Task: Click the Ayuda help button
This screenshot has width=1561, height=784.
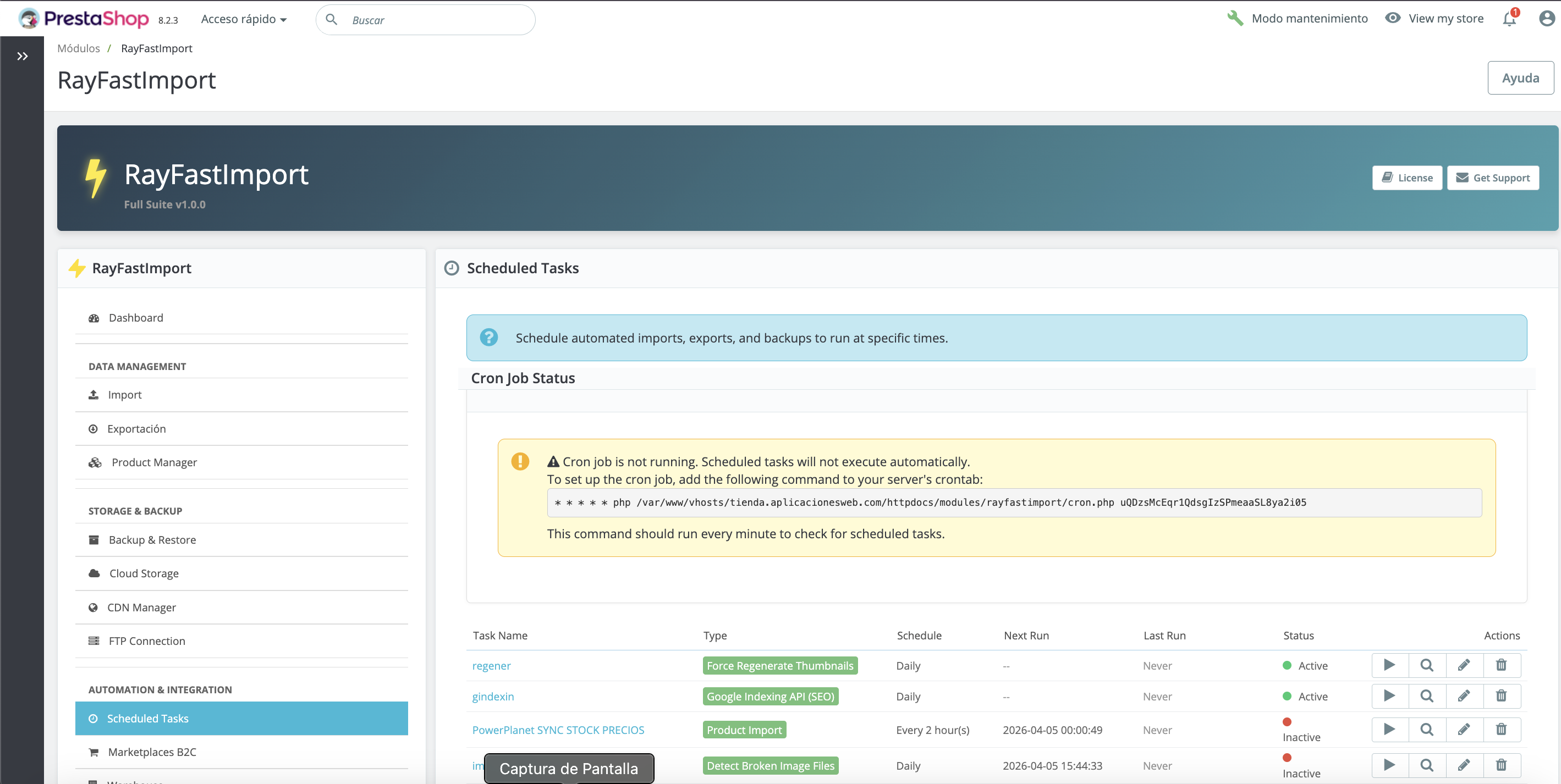Action: 1520,78
